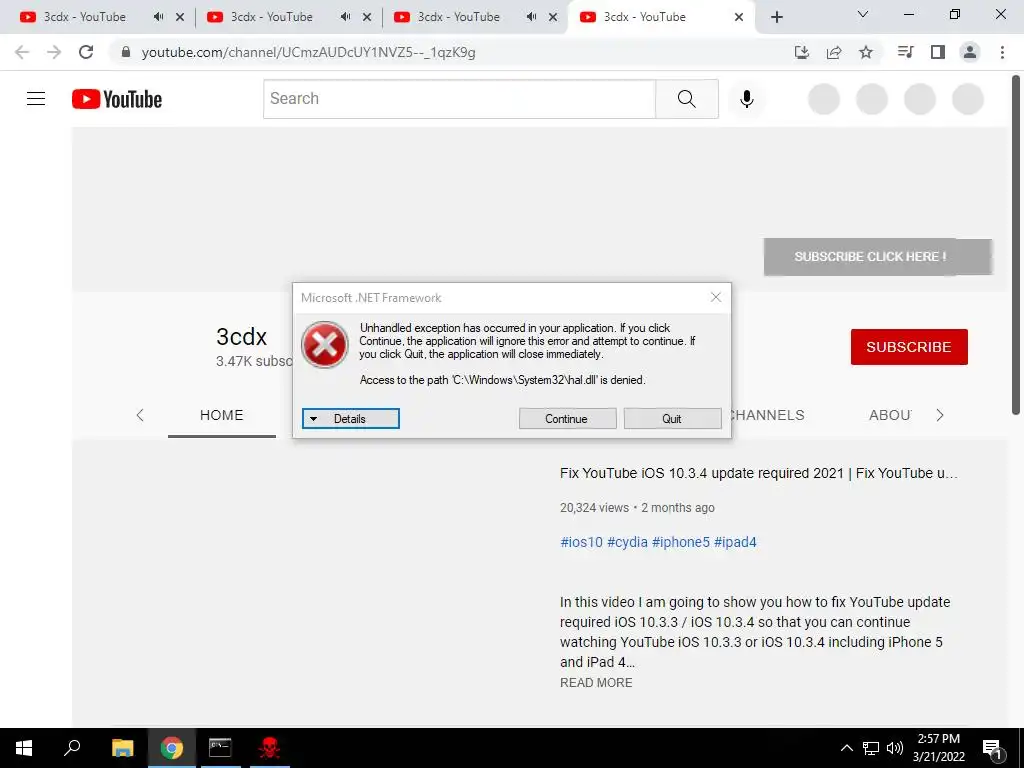Select the HOME channel tab
Image resolution: width=1024 pixels, height=768 pixels.
[x=221, y=415]
